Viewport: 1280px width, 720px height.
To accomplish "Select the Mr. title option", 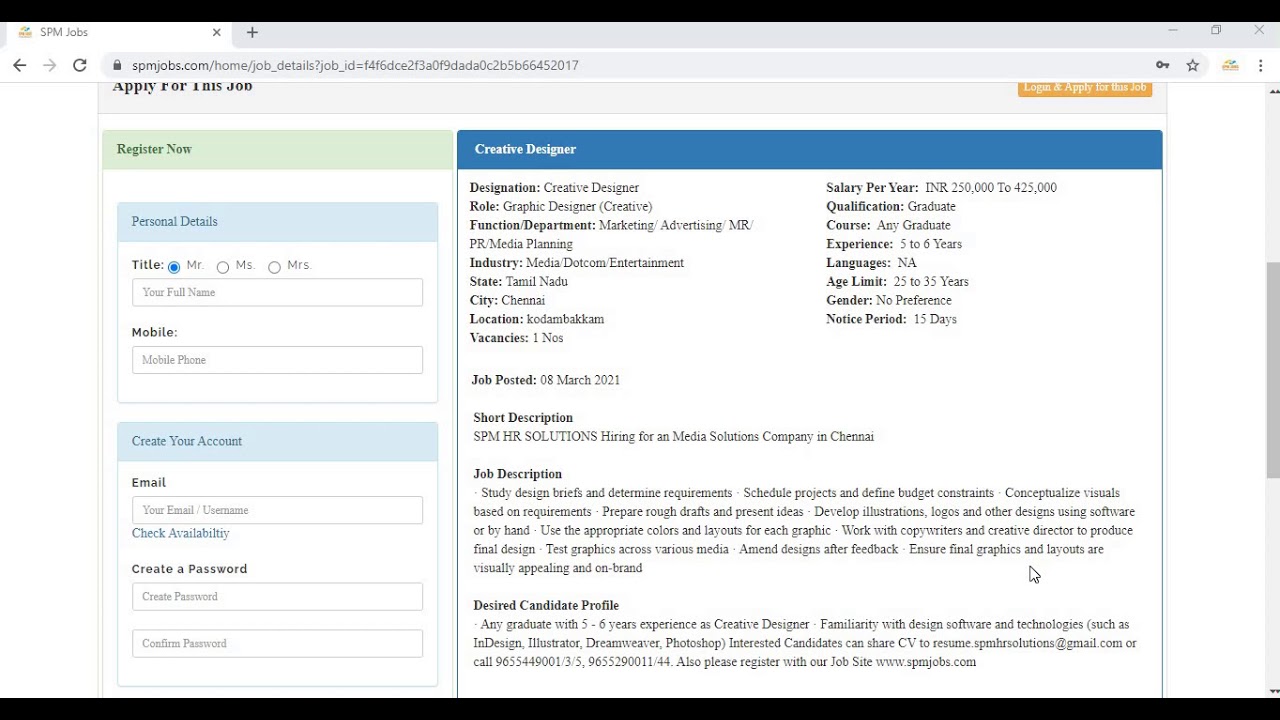I will point(174,267).
